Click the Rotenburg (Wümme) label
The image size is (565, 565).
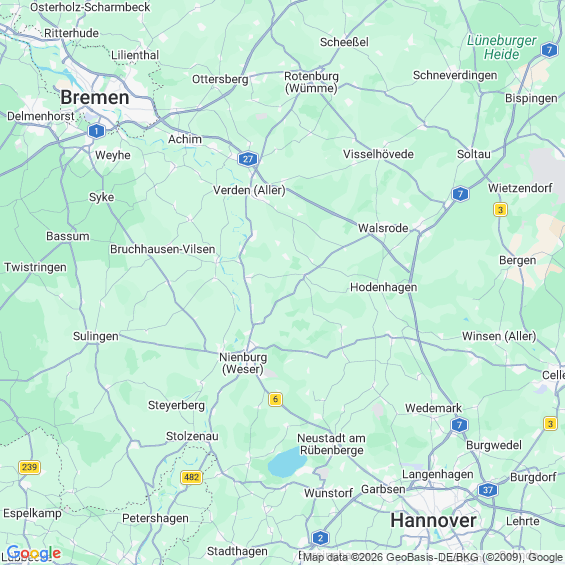pos(311,82)
